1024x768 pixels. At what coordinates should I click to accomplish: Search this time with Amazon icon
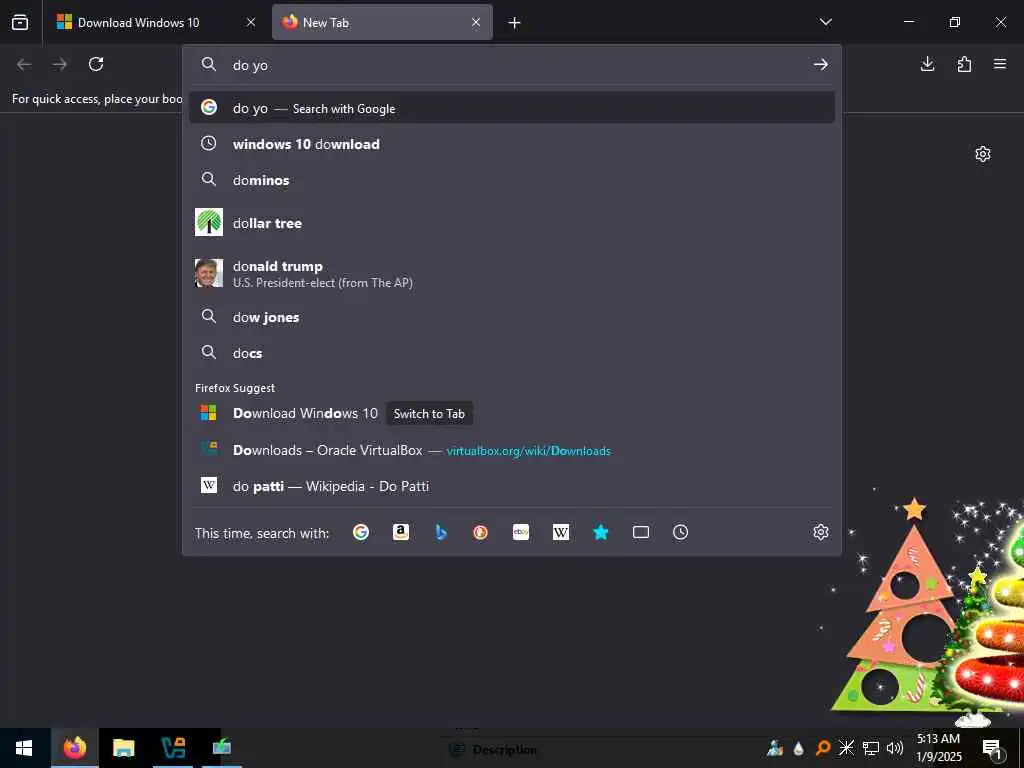click(x=401, y=532)
